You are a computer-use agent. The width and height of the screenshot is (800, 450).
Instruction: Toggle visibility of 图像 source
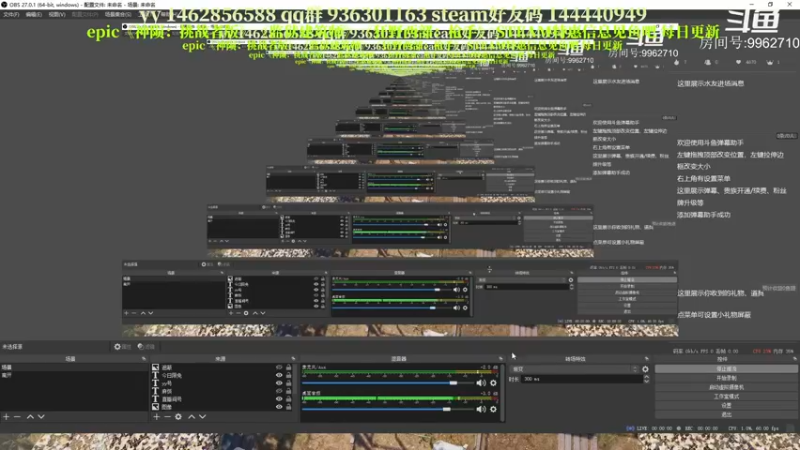(279, 407)
